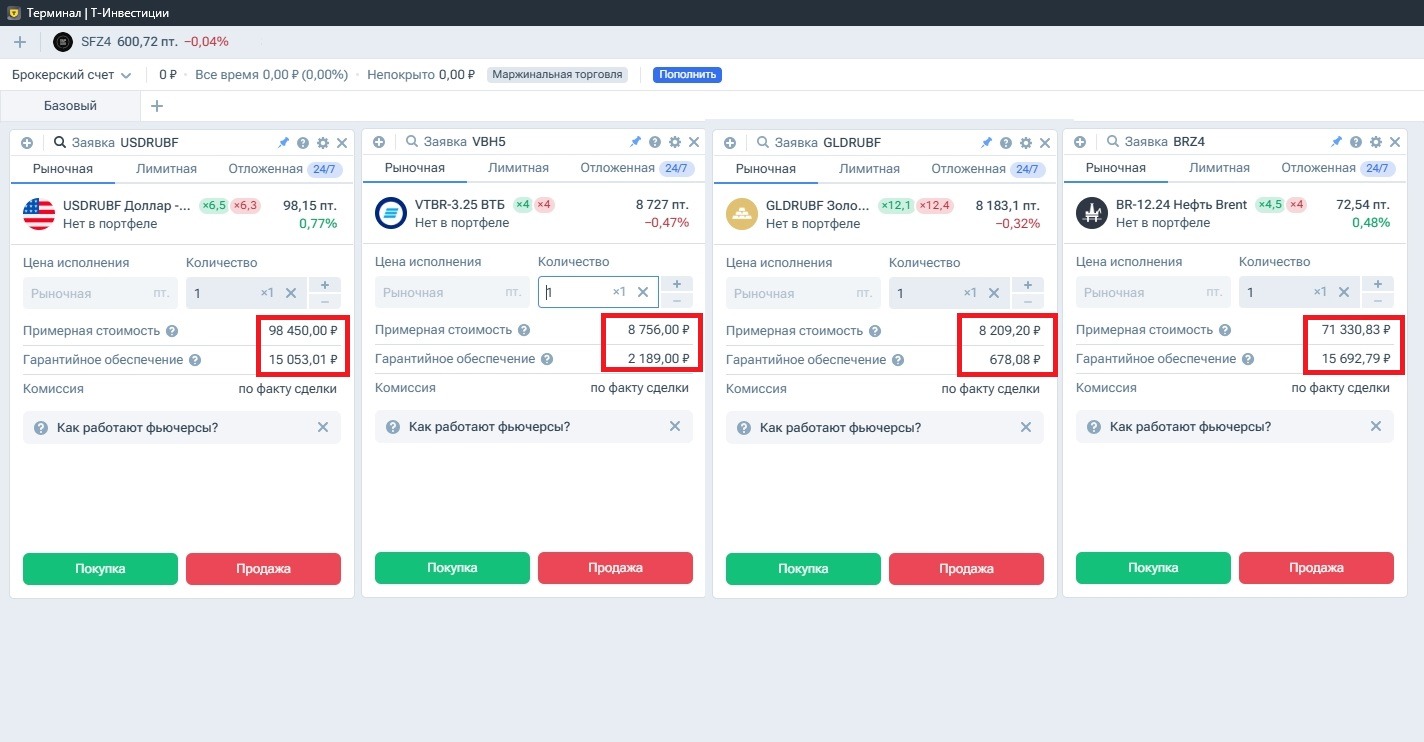The image size is (1424, 742).
Task: Open help icon in the BRZ4 panel header
Action: click(1356, 142)
